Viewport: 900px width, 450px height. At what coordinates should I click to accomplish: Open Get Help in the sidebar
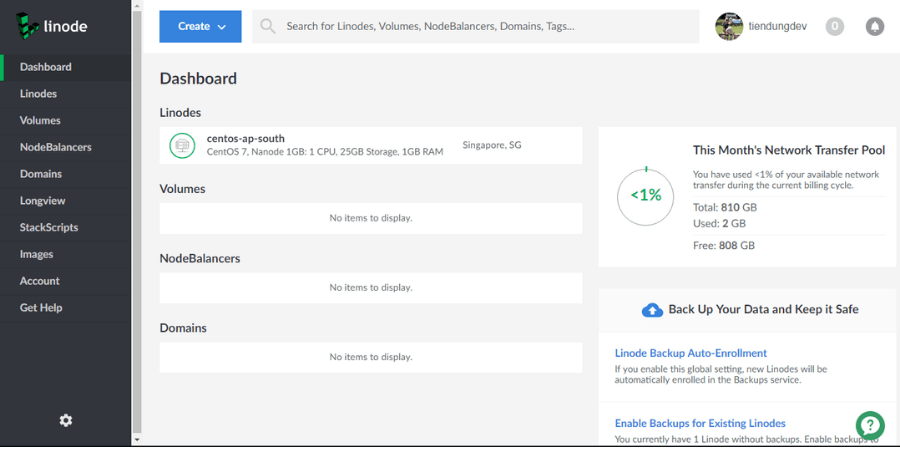pos(65,308)
